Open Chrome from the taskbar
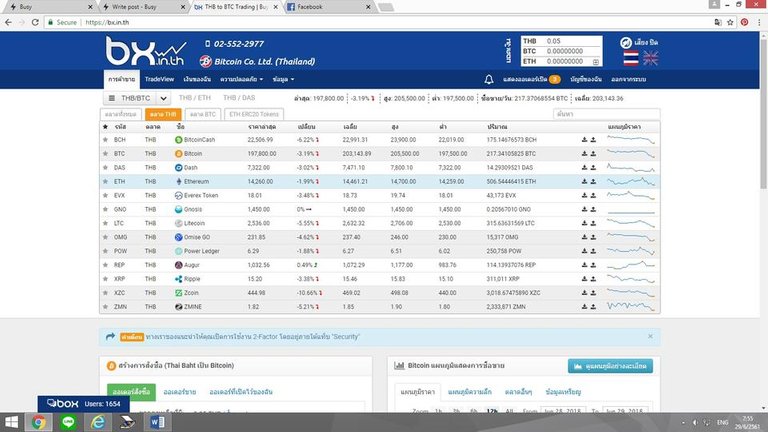Image resolution: width=768 pixels, height=432 pixels. pyautogui.click(x=39, y=422)
